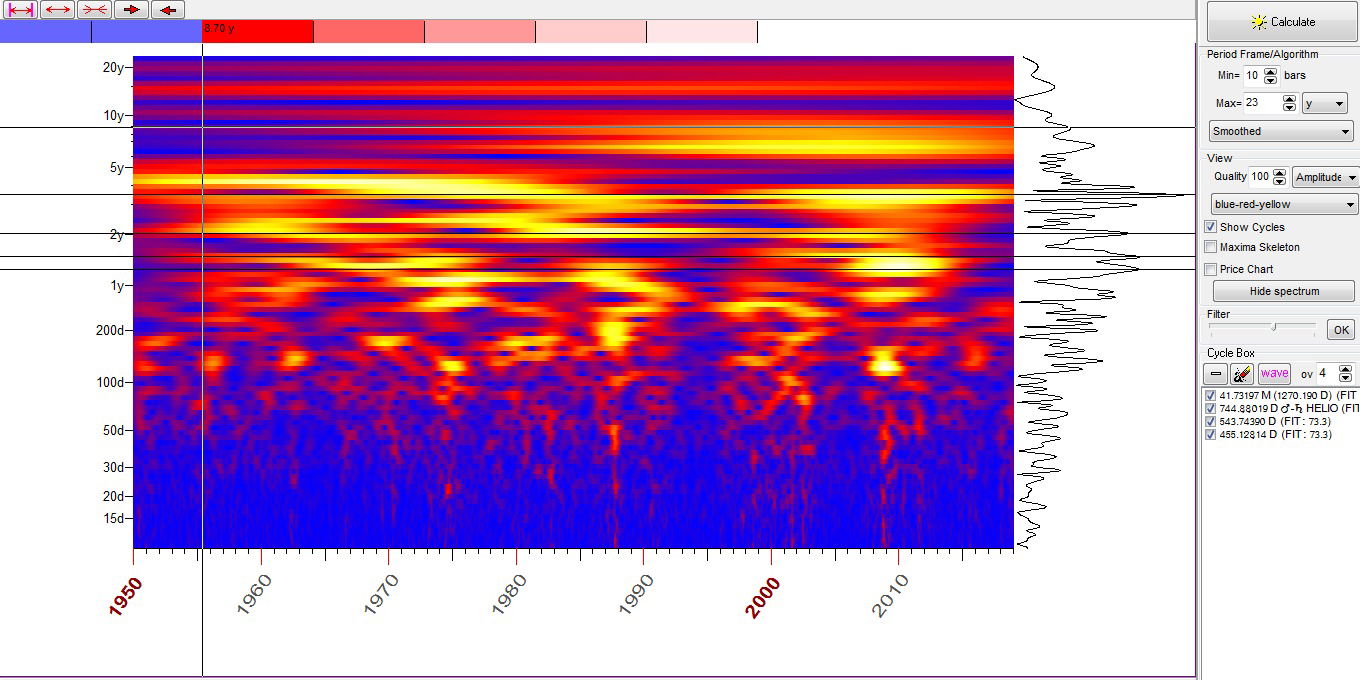Click the magenta wave button
This screenshot has width=1360, height=680.
1274,374
